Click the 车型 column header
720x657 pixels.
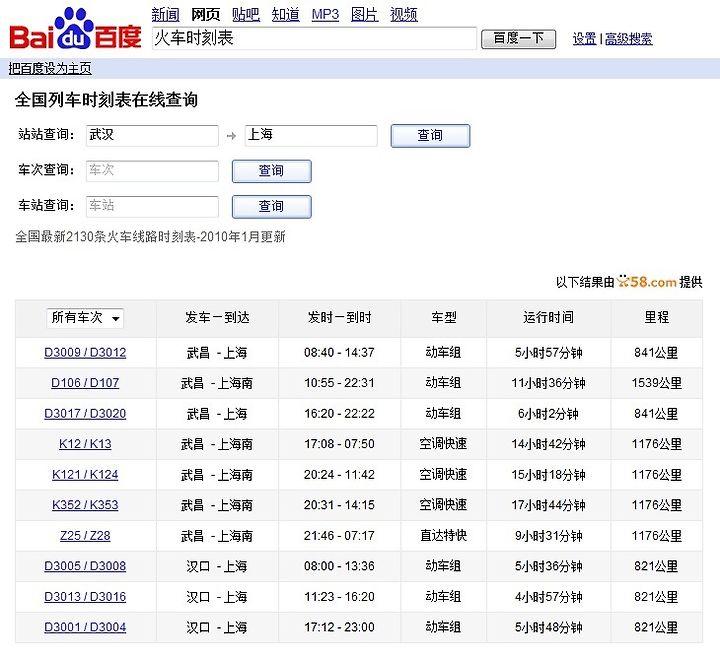[x=444, y=318]
